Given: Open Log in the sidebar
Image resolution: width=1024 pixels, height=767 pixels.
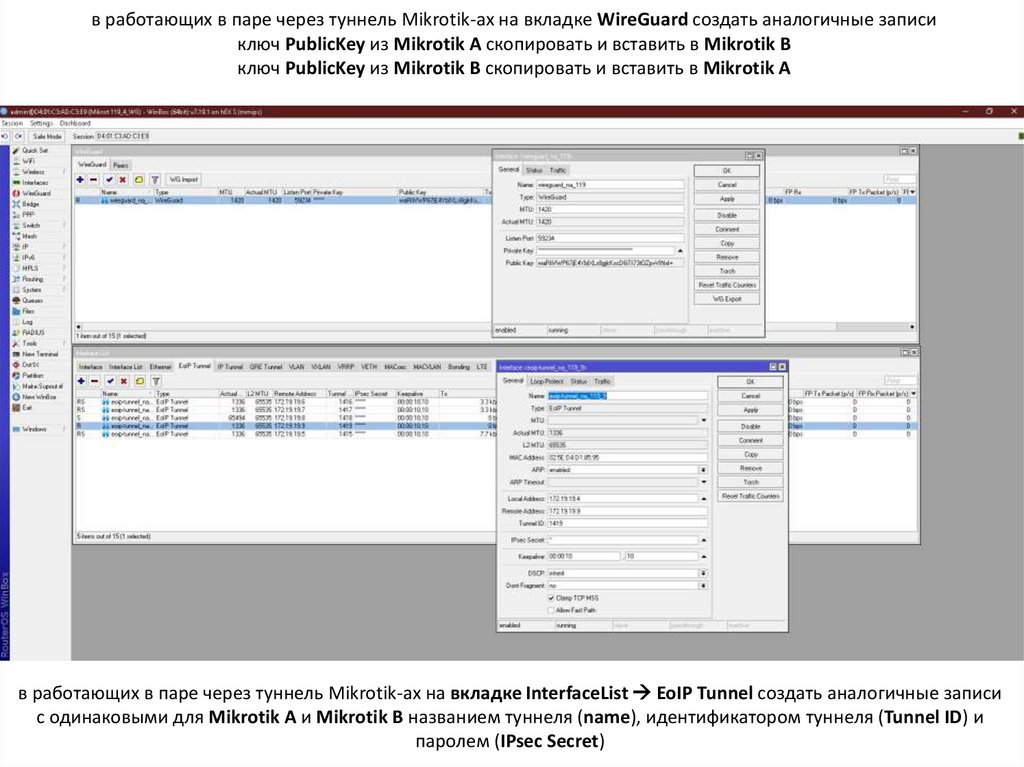Looking at the screenshot, I should [x=27, y=321].
